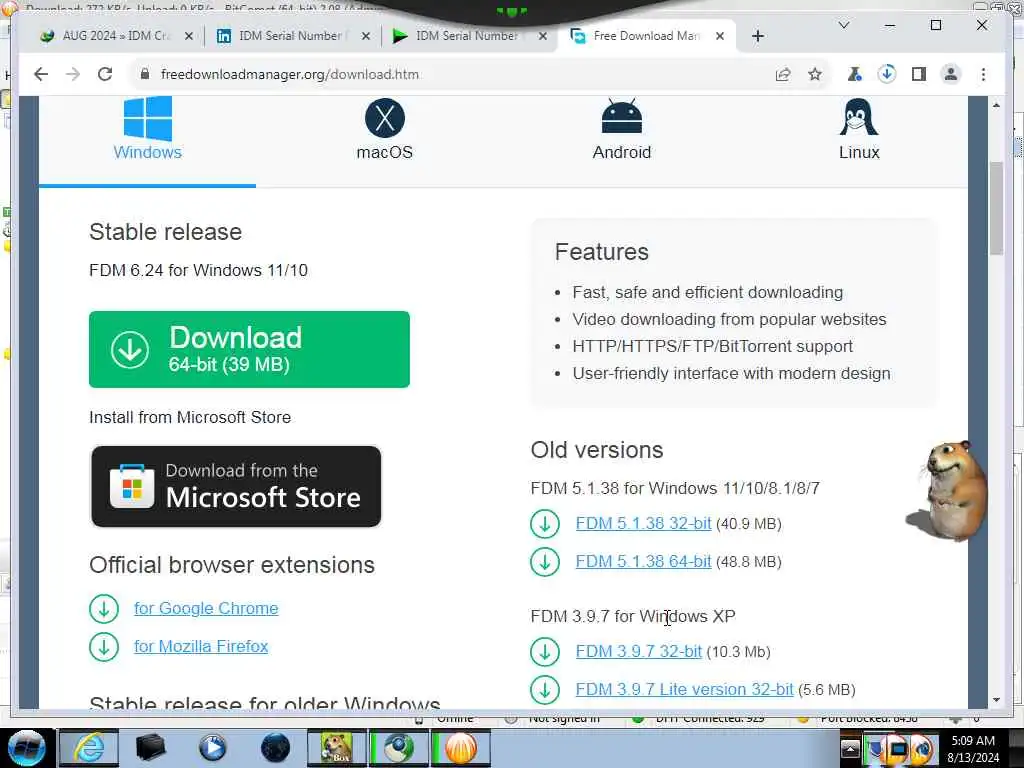The height and width of the screenshot is (768, 1024).
Task: Click download icon next to FDM 3.9.7 32-bit
Action: [545, 652]
